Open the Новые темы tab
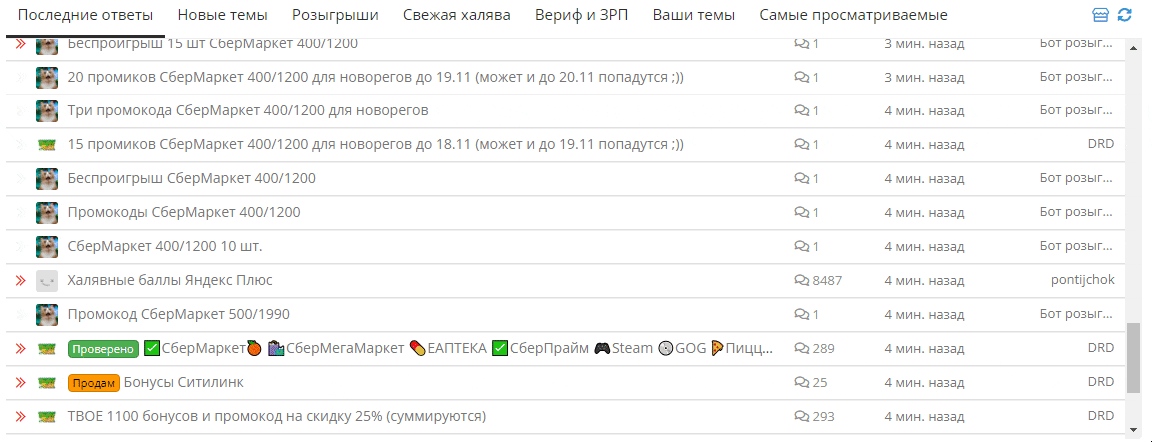This screenshot has height=442, width=1152. pyautogui.click(x=223, y=15)
